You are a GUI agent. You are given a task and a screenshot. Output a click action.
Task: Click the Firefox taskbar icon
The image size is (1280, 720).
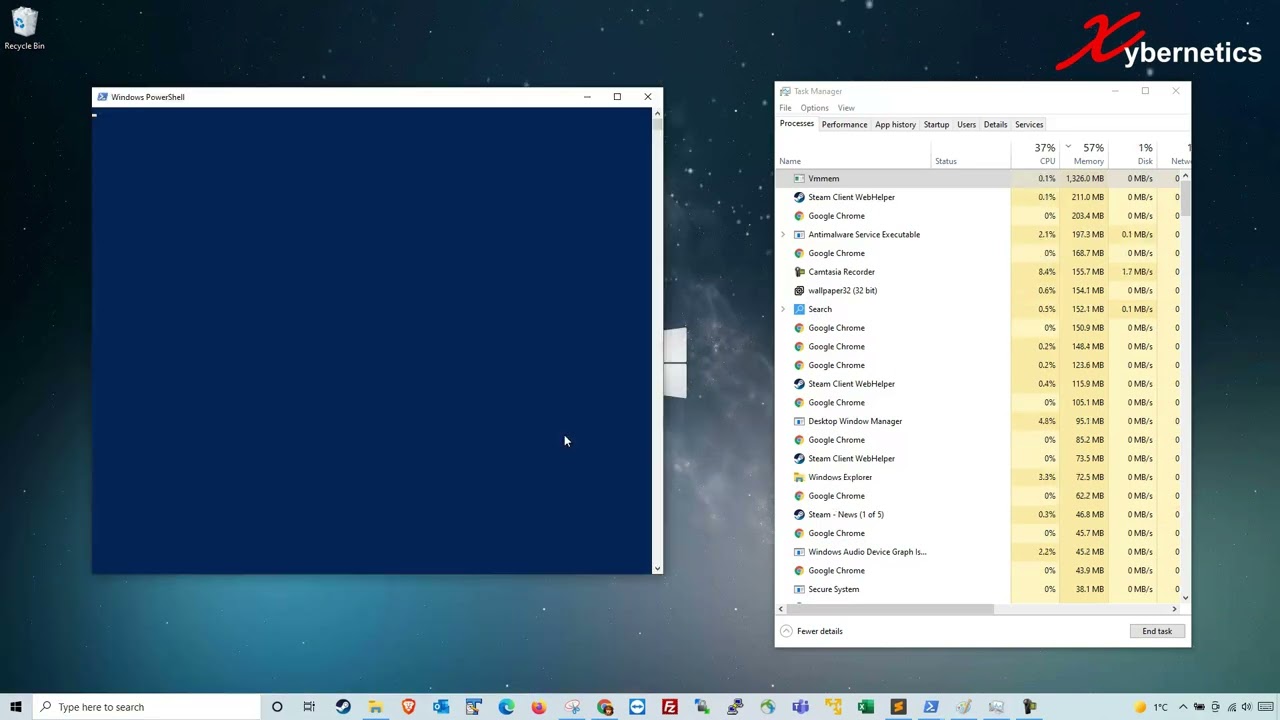(539, 707)
